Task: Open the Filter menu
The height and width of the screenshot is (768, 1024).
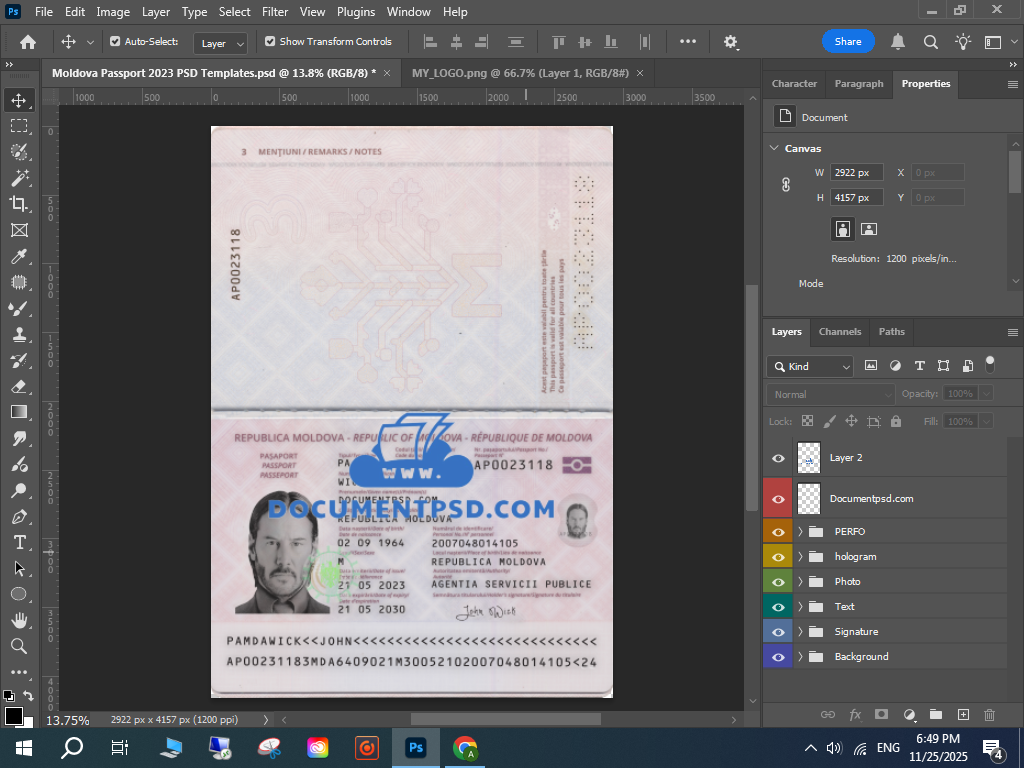Action: pos(275,12)
